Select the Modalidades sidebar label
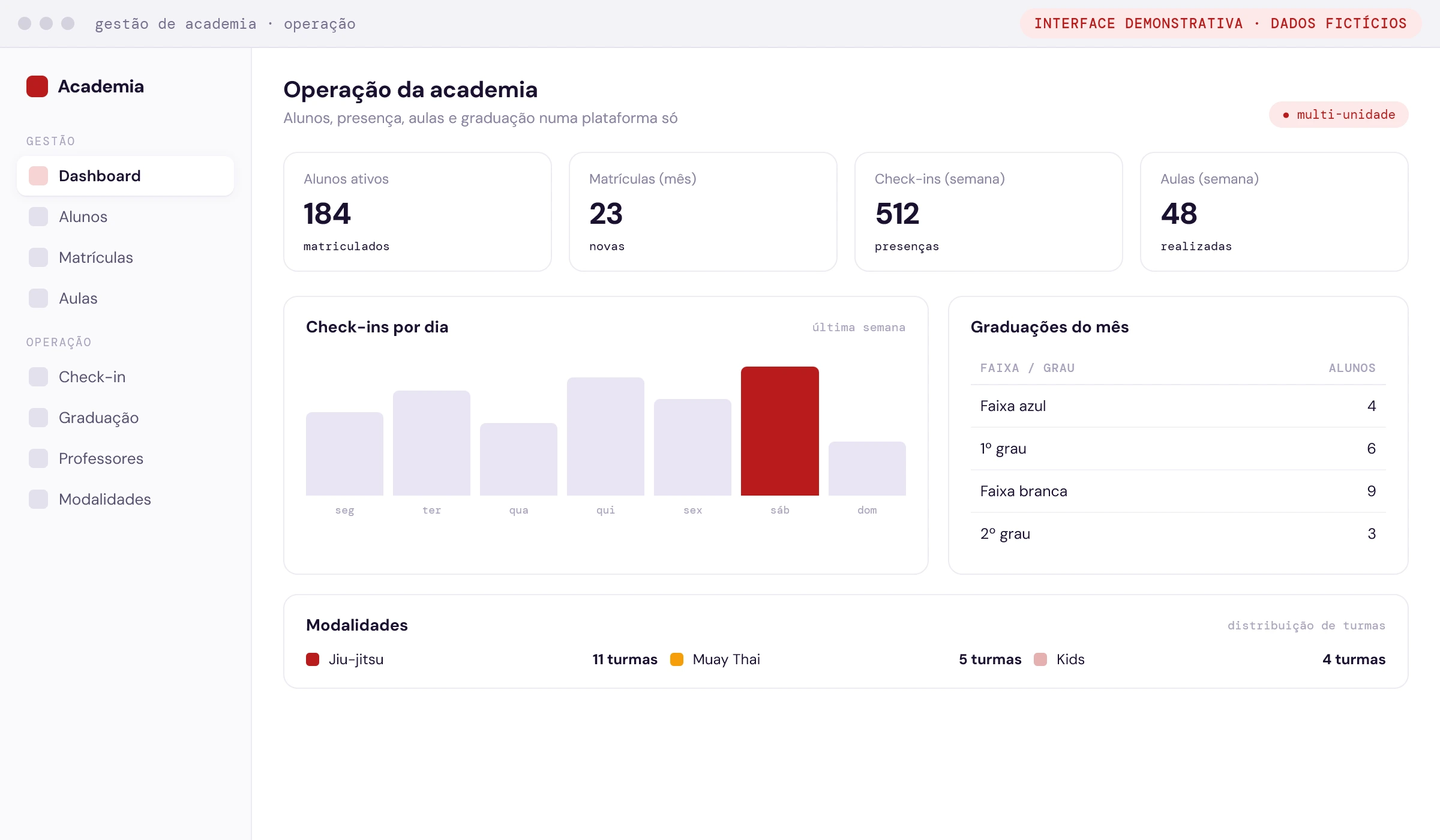The height and width of the screenshot is (840, 1440). click(105, 499)
